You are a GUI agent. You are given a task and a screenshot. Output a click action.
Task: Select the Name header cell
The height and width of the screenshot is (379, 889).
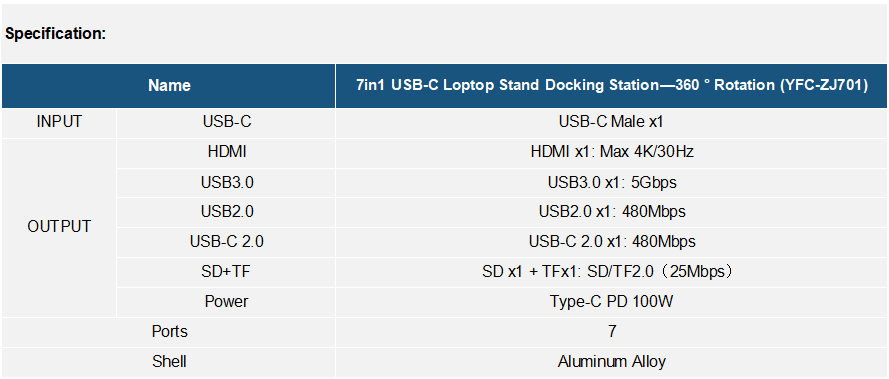(169, 86)
